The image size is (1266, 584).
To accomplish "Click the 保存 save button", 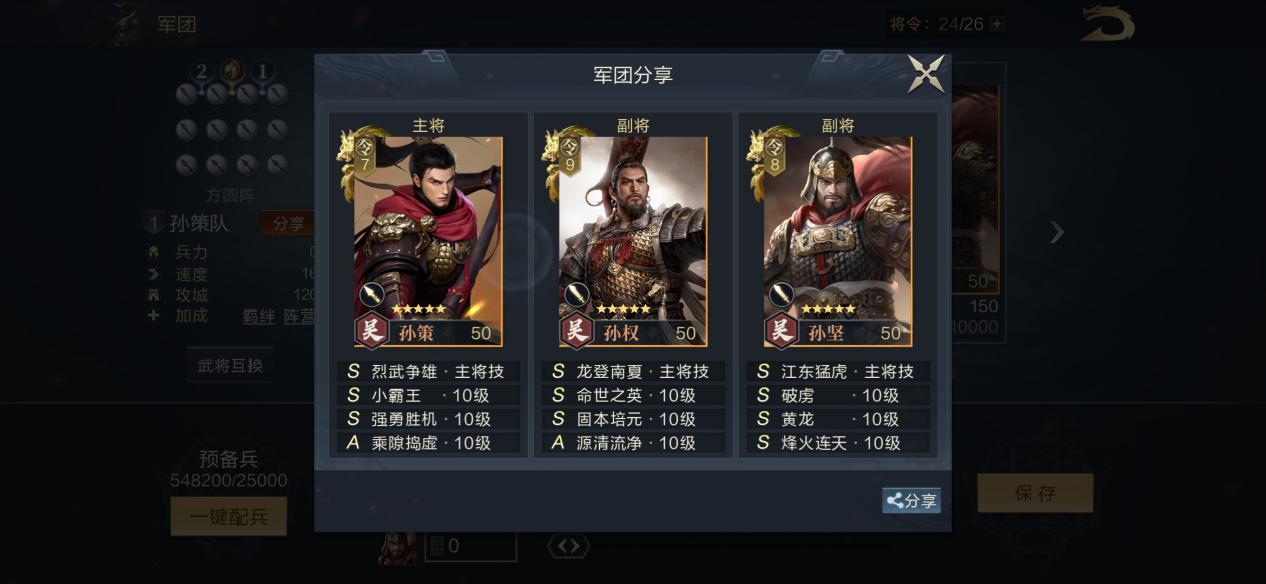I will (x=1035, y=493).
